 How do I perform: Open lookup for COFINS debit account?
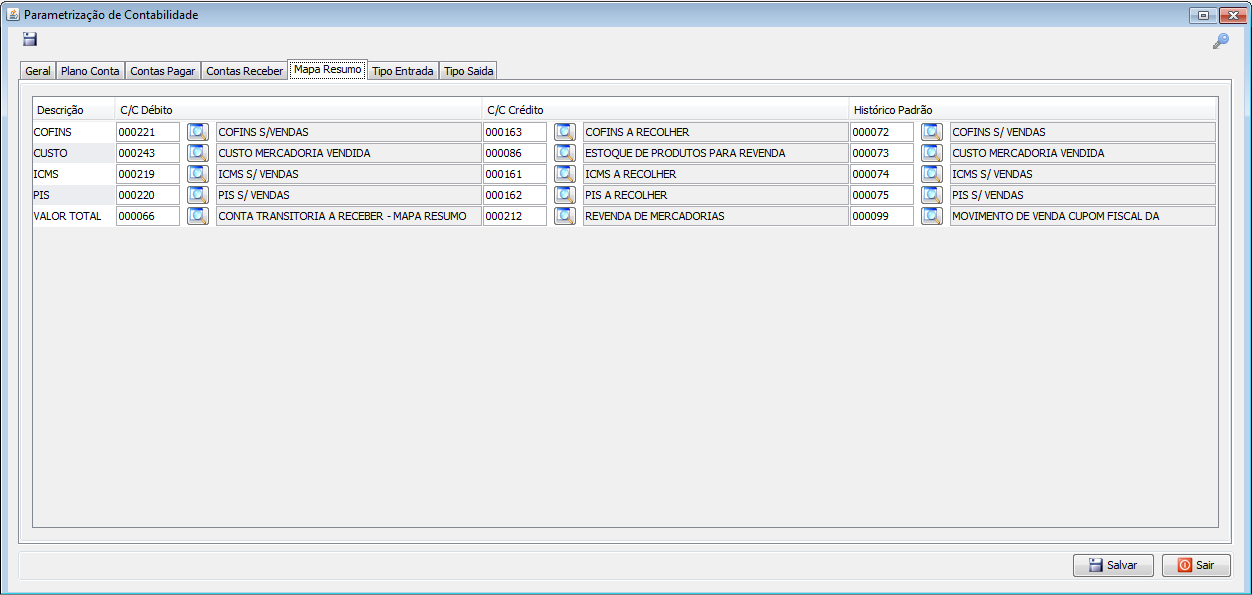198,132
